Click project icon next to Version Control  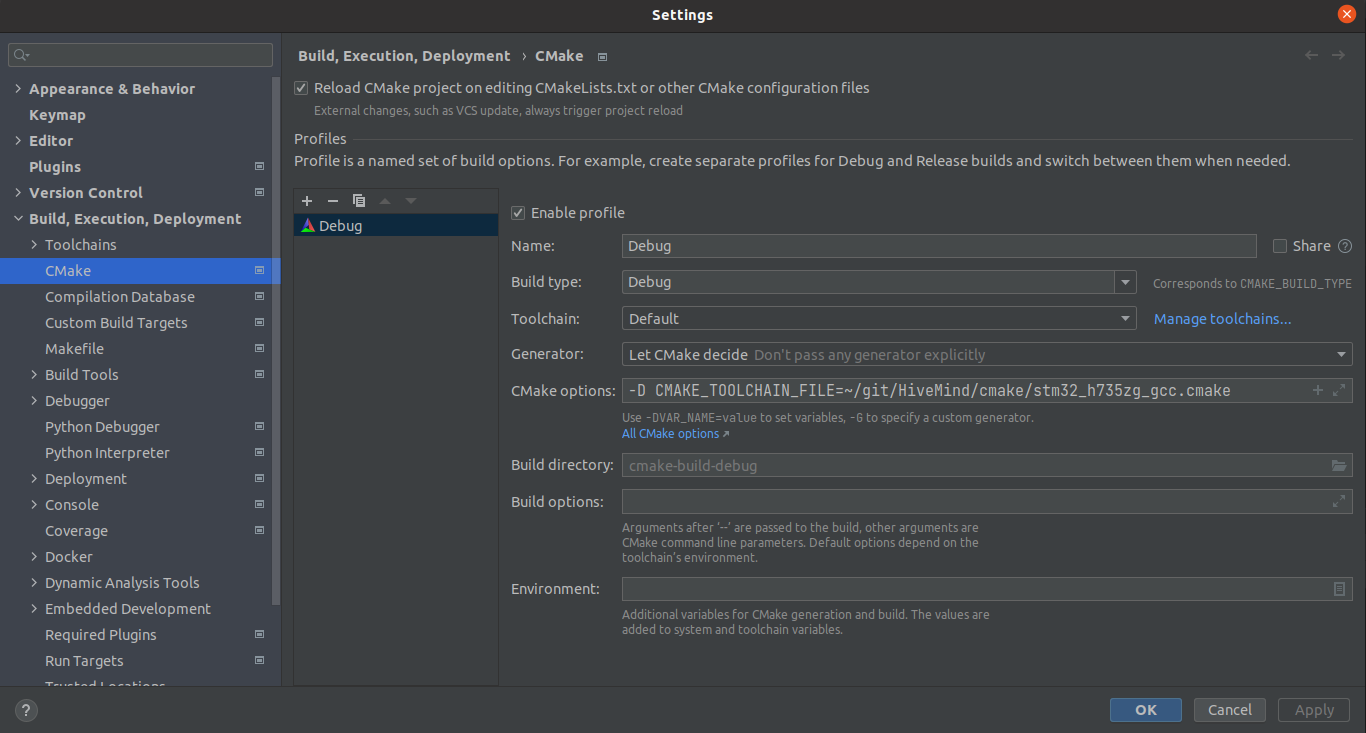coord(260,192)
